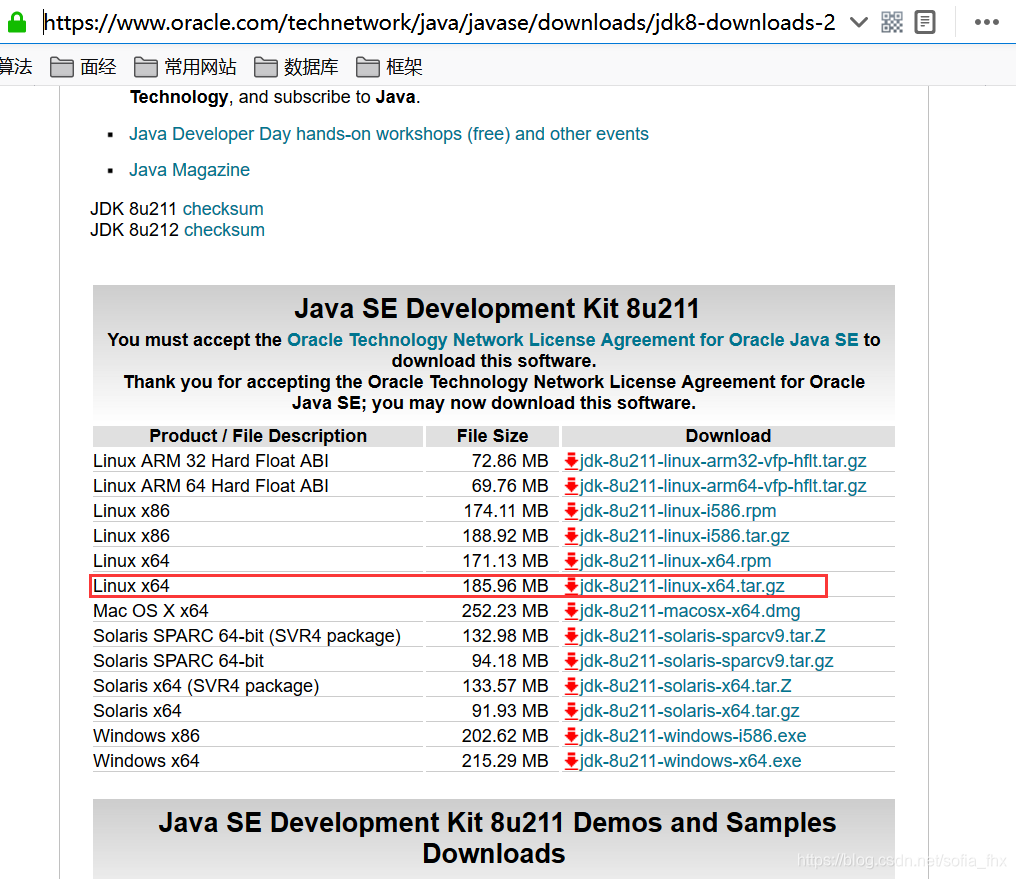
Task: Open the 面经 bookmark folder
Action: tap(84, 67)
